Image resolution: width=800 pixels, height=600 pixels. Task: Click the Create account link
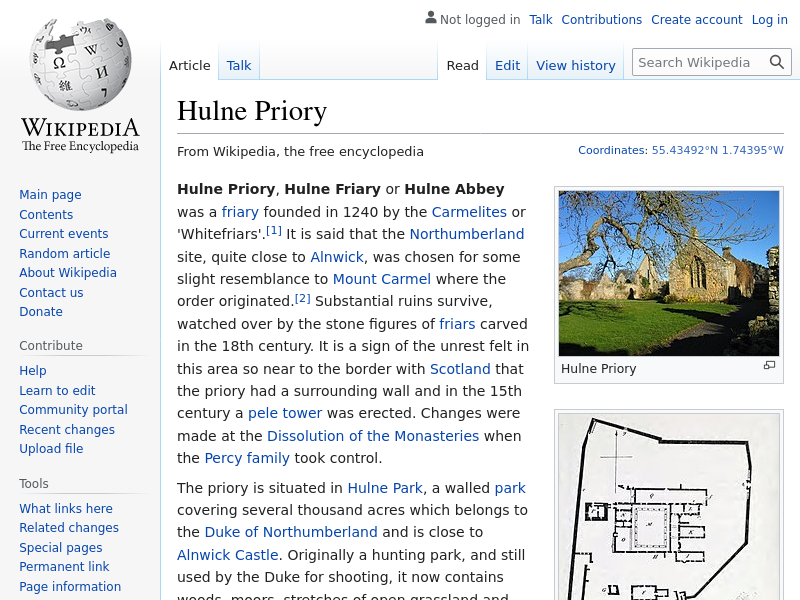tap(696, 19)
